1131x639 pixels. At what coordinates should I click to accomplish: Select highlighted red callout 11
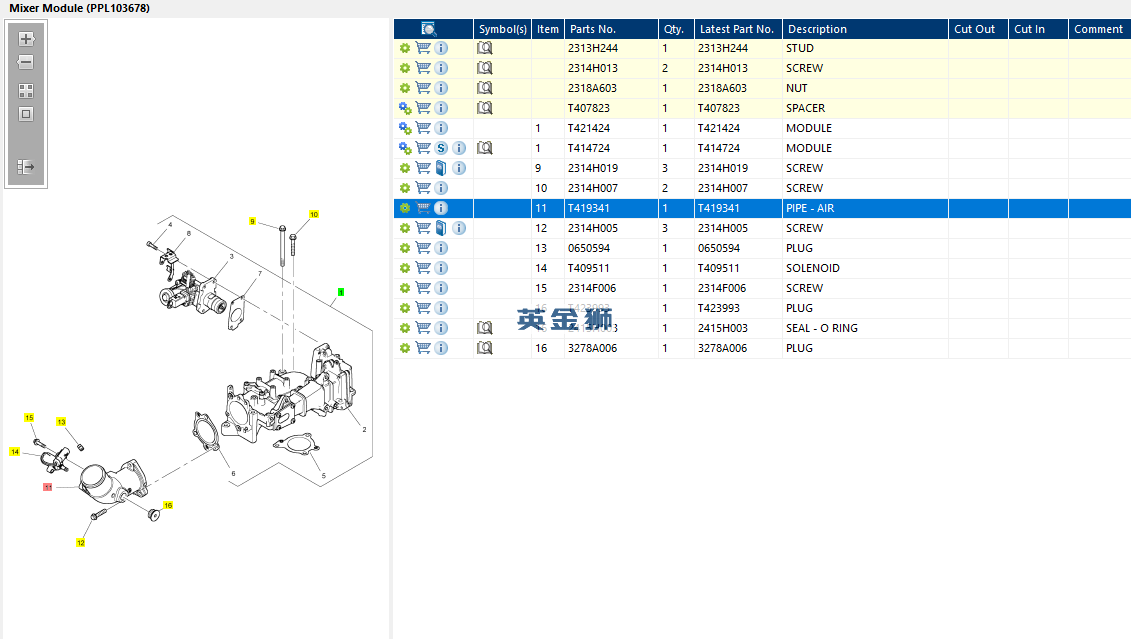pyautogui.click(x=48, y=488)
